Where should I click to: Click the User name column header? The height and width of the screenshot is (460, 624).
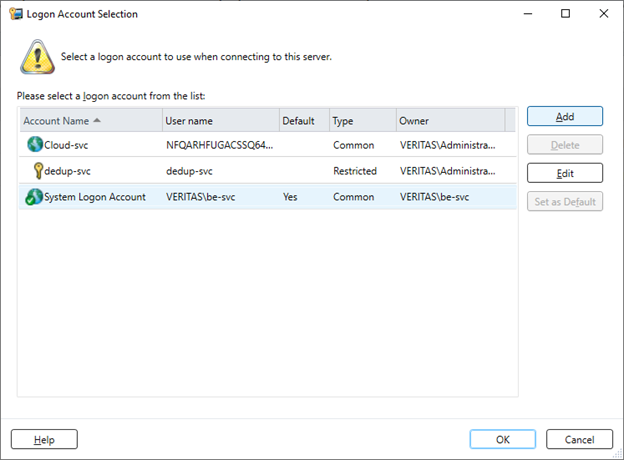pyautogui.click(x=221, y=121)
